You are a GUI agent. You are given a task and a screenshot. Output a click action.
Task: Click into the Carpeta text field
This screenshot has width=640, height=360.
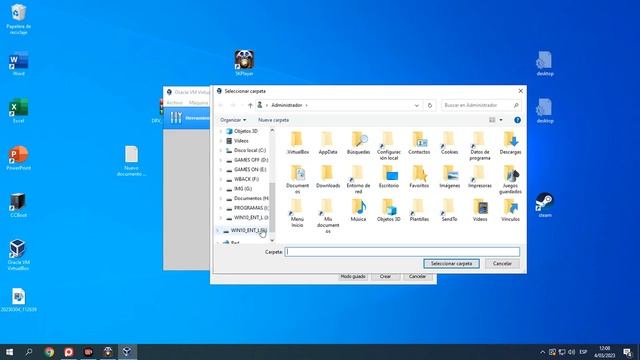402,252
